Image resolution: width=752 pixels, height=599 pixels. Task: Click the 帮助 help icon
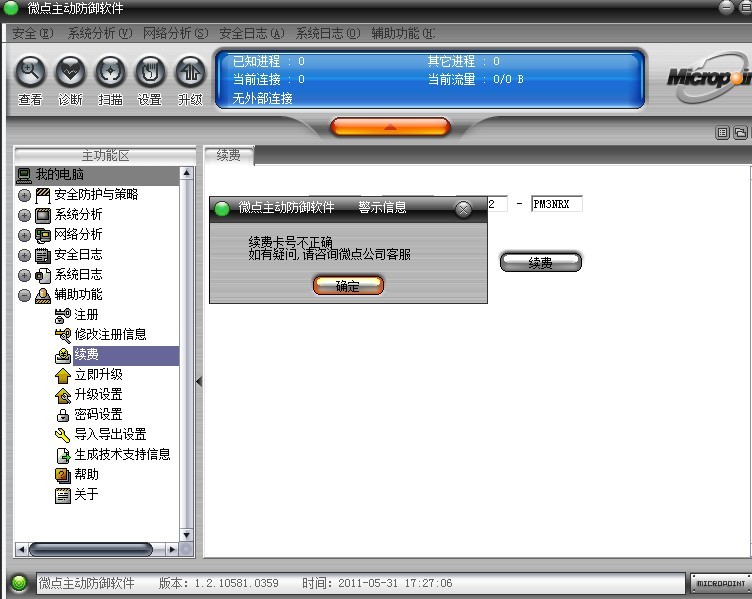[x=63, y=475]
